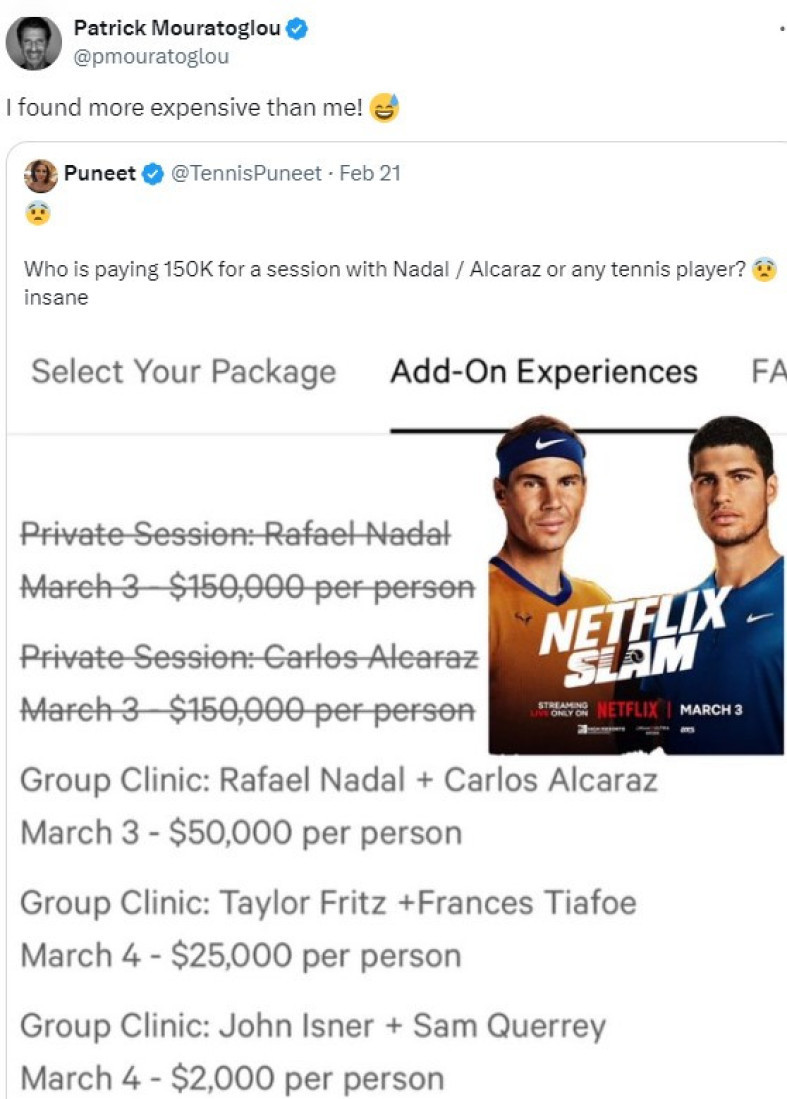Open the Netflix Slam poster image

point(635,585)
